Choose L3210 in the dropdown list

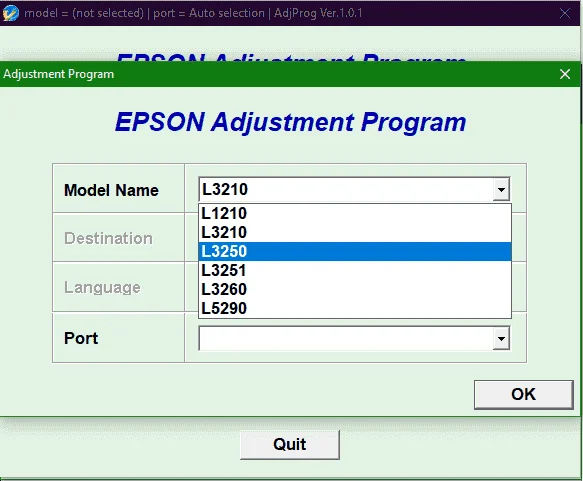coord(355,232)
